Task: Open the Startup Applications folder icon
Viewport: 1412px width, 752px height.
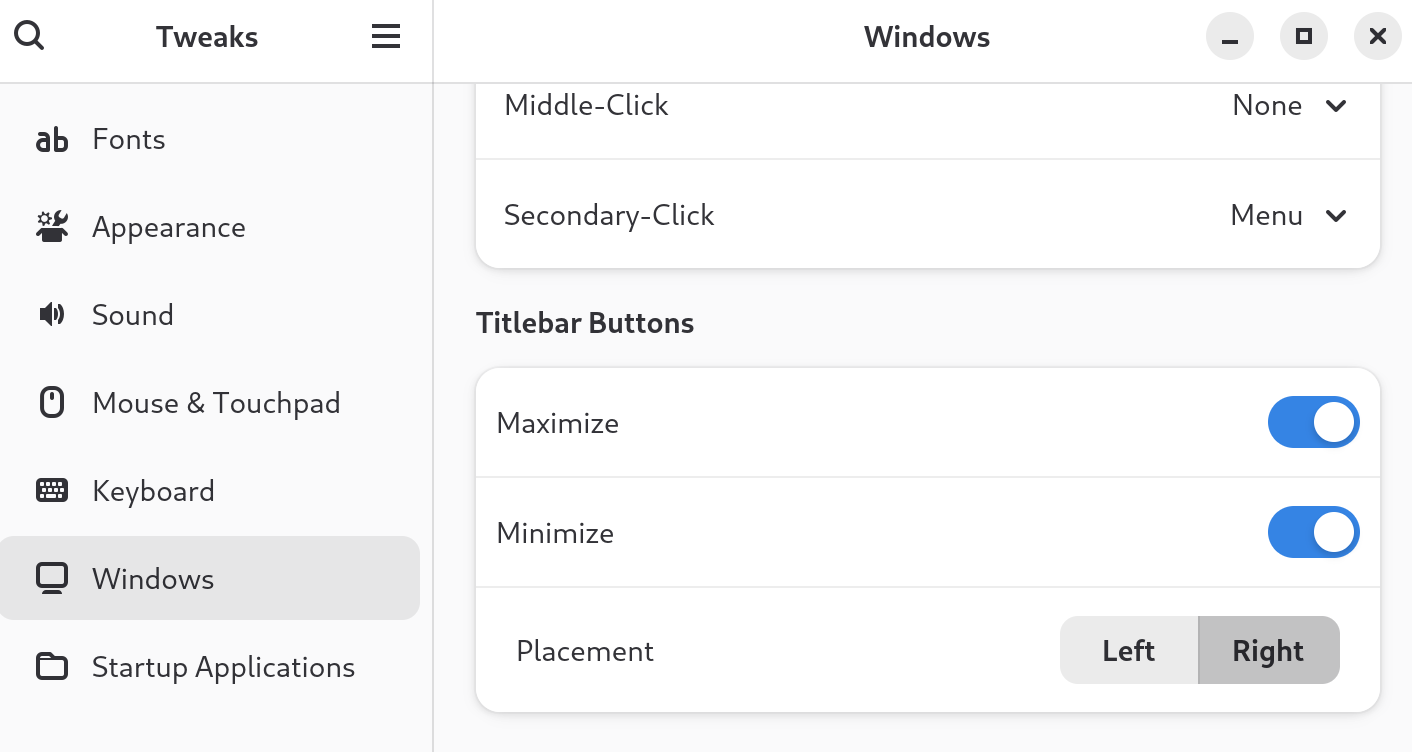Action: pyautogui.click(x=51, y=666)
